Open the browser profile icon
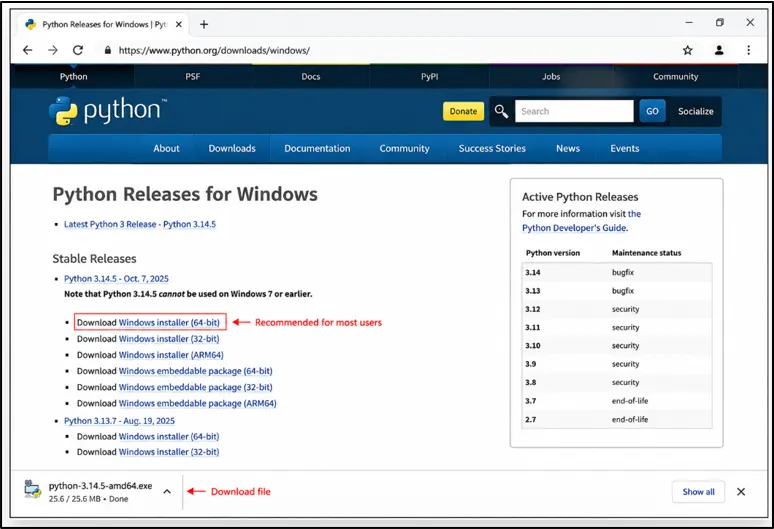This screenshot has width=774, height=529. coord(719,50)
